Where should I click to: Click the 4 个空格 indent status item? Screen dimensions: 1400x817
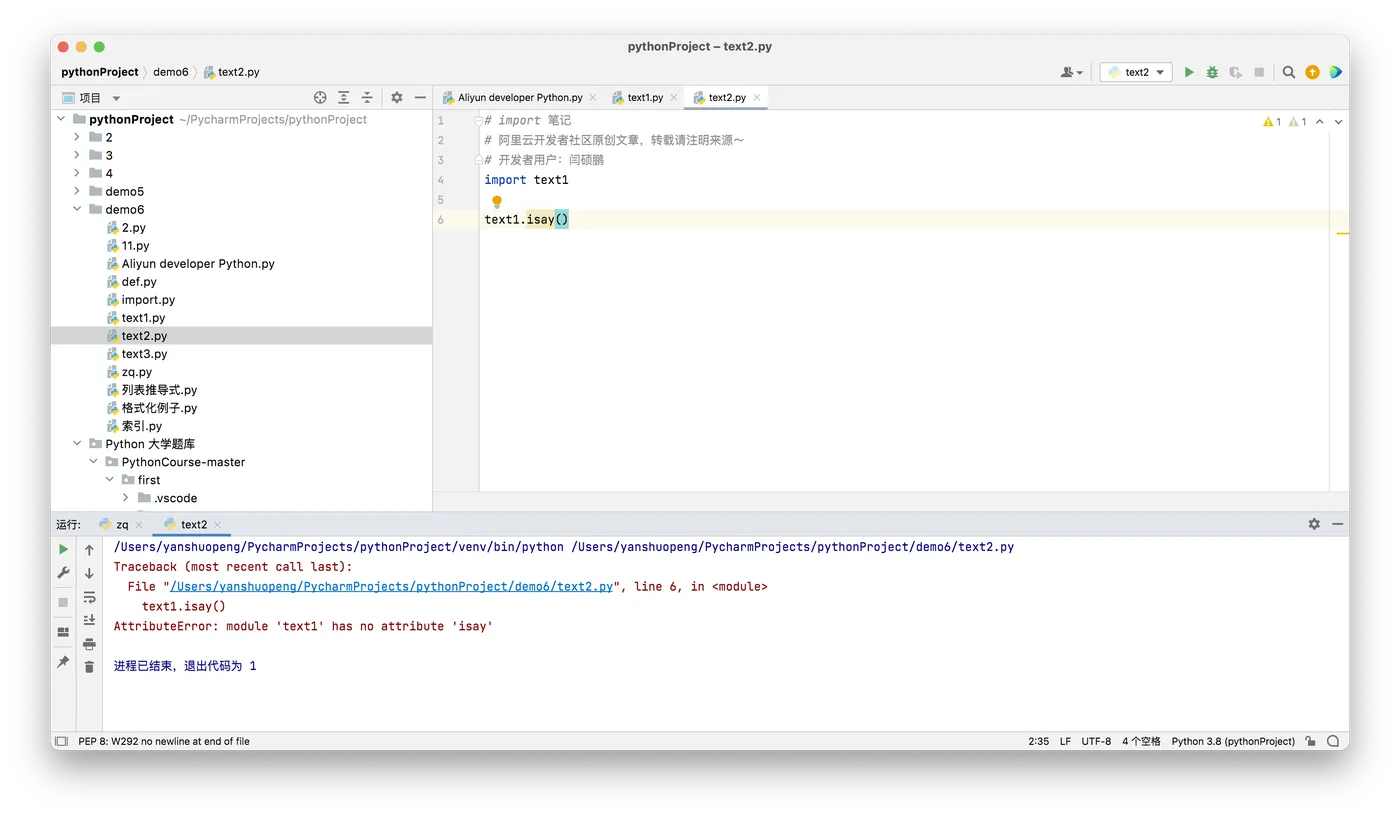click(x=1141, y=742)
